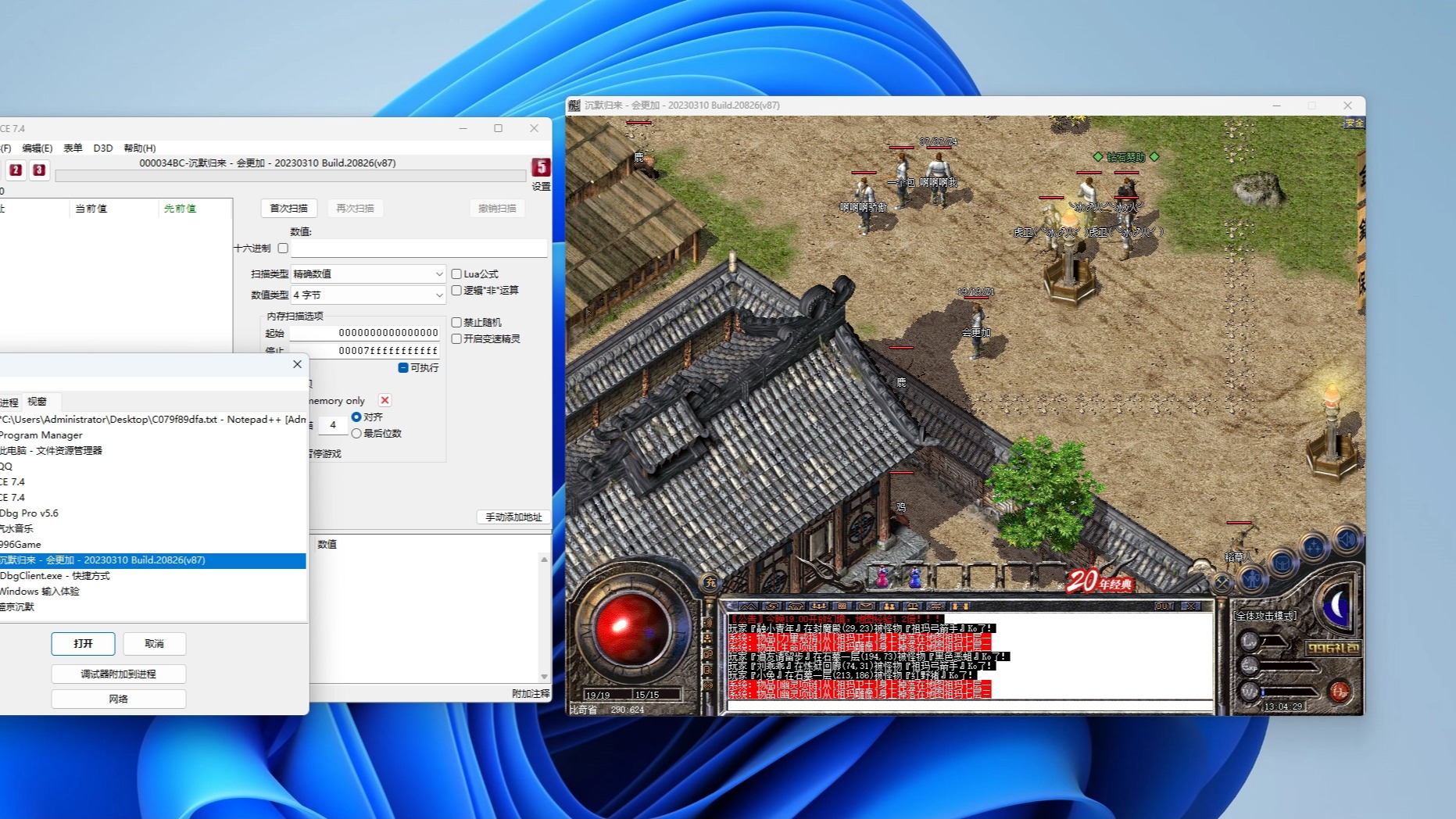
Task: Click the blue round icon left of speaker
Action: pyautogui.click(x=1314, y=548)
